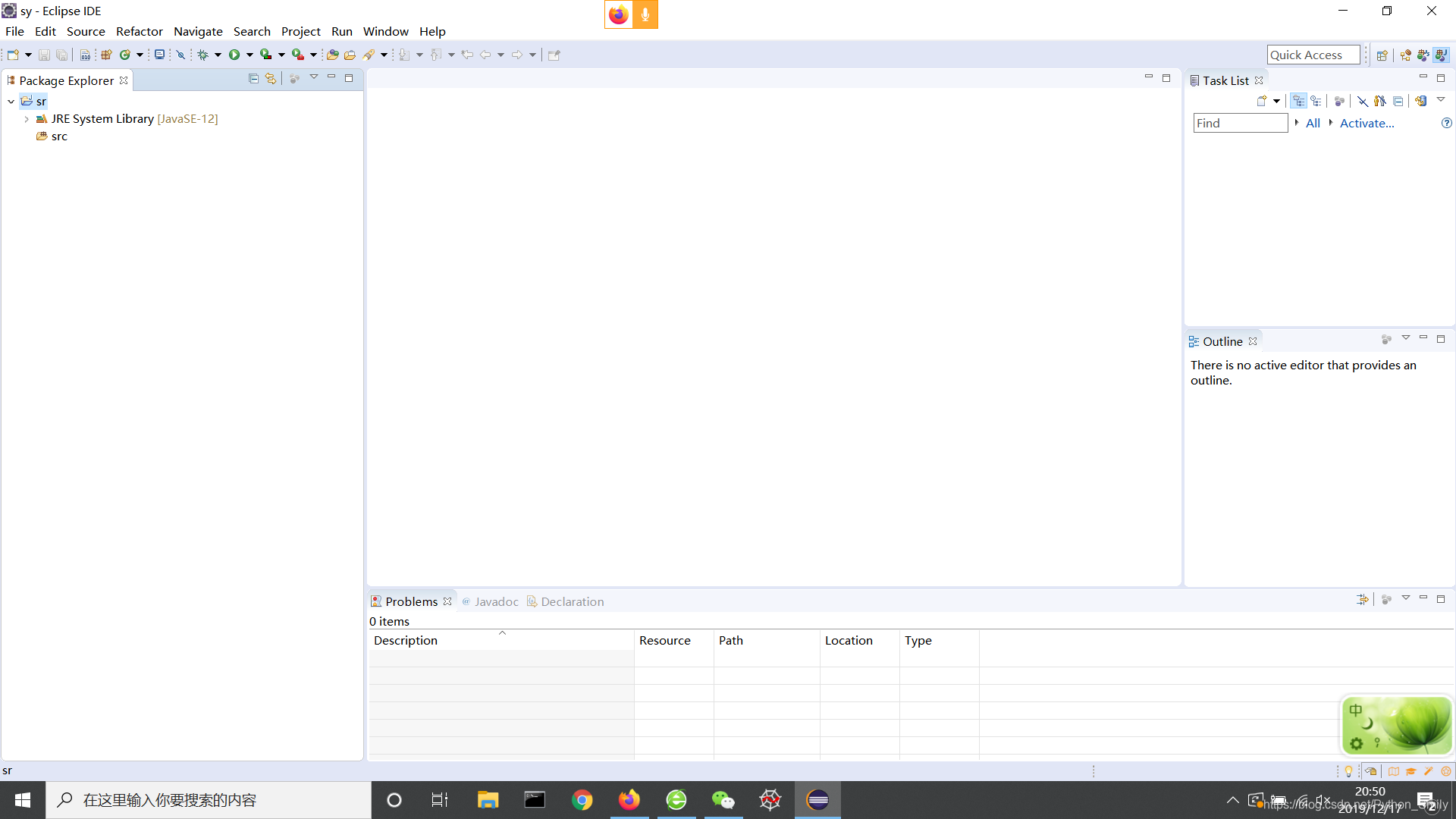Open the Search menu in menu bar
The image size is (1456, 819).
[250, 31]
